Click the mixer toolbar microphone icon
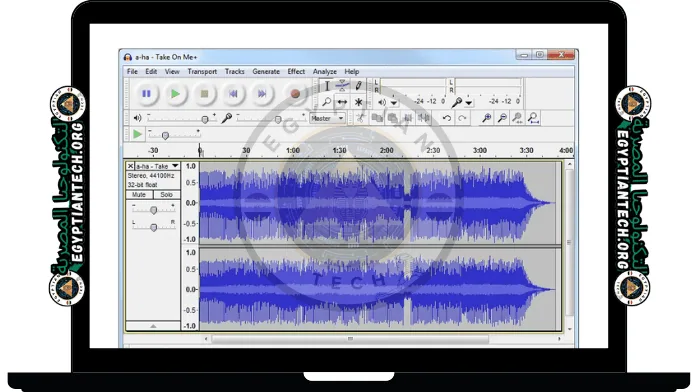 (227, 118)
